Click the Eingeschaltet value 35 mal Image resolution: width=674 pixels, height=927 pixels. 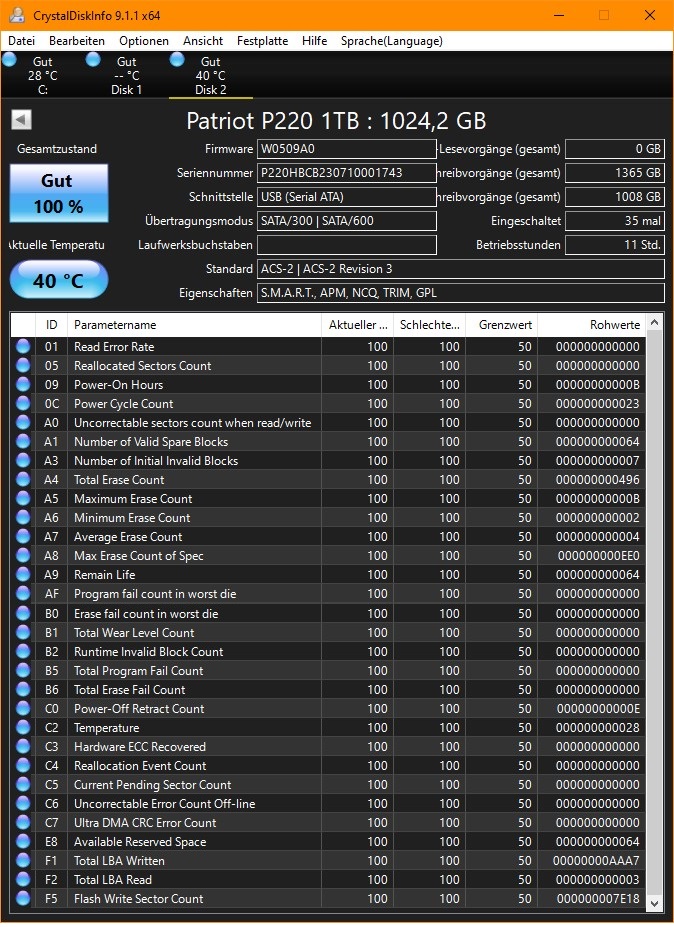[615, 221]
